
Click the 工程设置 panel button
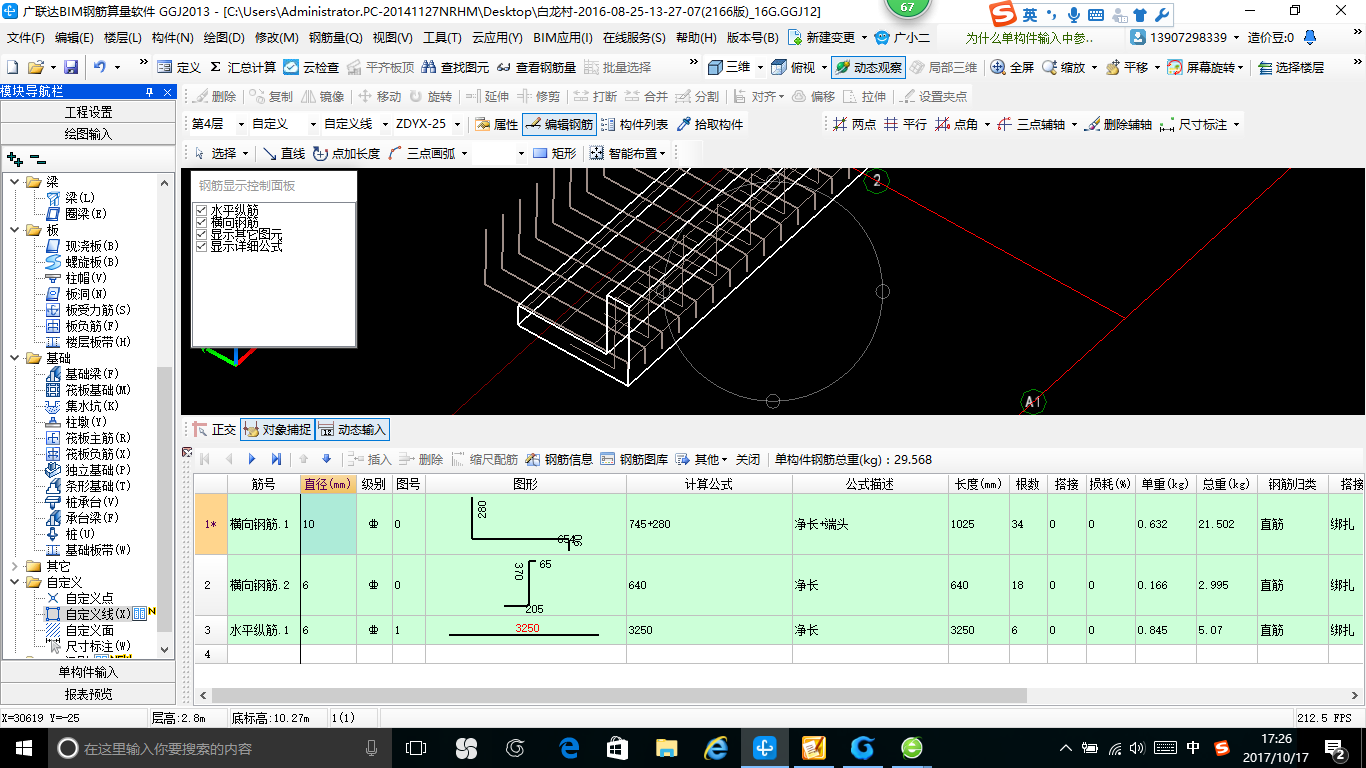(88, 112)
